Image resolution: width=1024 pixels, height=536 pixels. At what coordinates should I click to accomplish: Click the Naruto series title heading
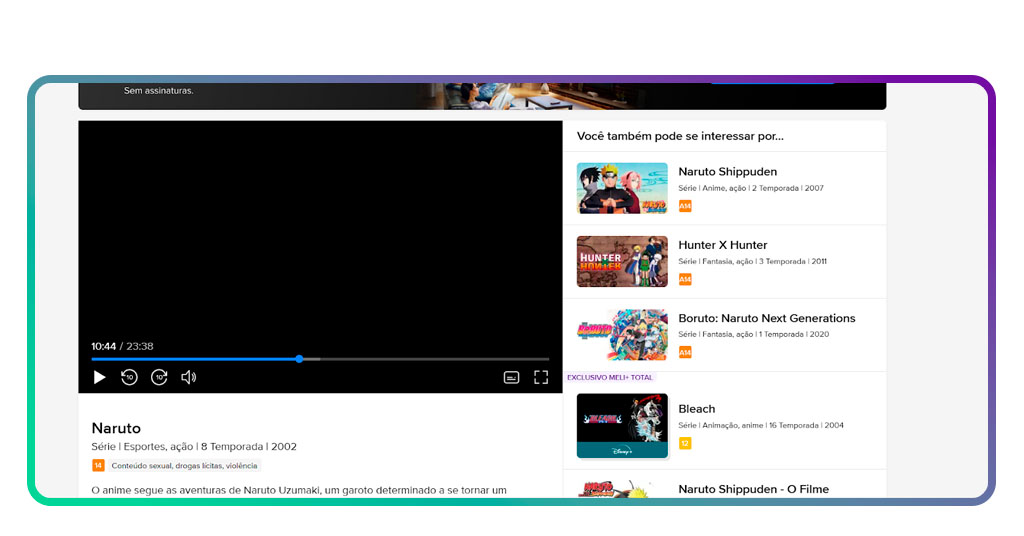coord(116,428)
